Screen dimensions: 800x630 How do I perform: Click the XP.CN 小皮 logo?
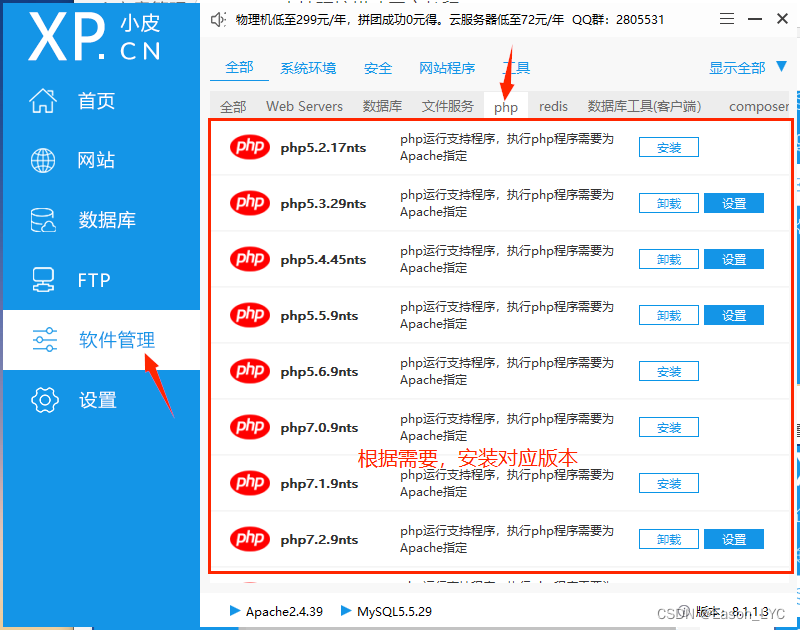coord(94,37)
